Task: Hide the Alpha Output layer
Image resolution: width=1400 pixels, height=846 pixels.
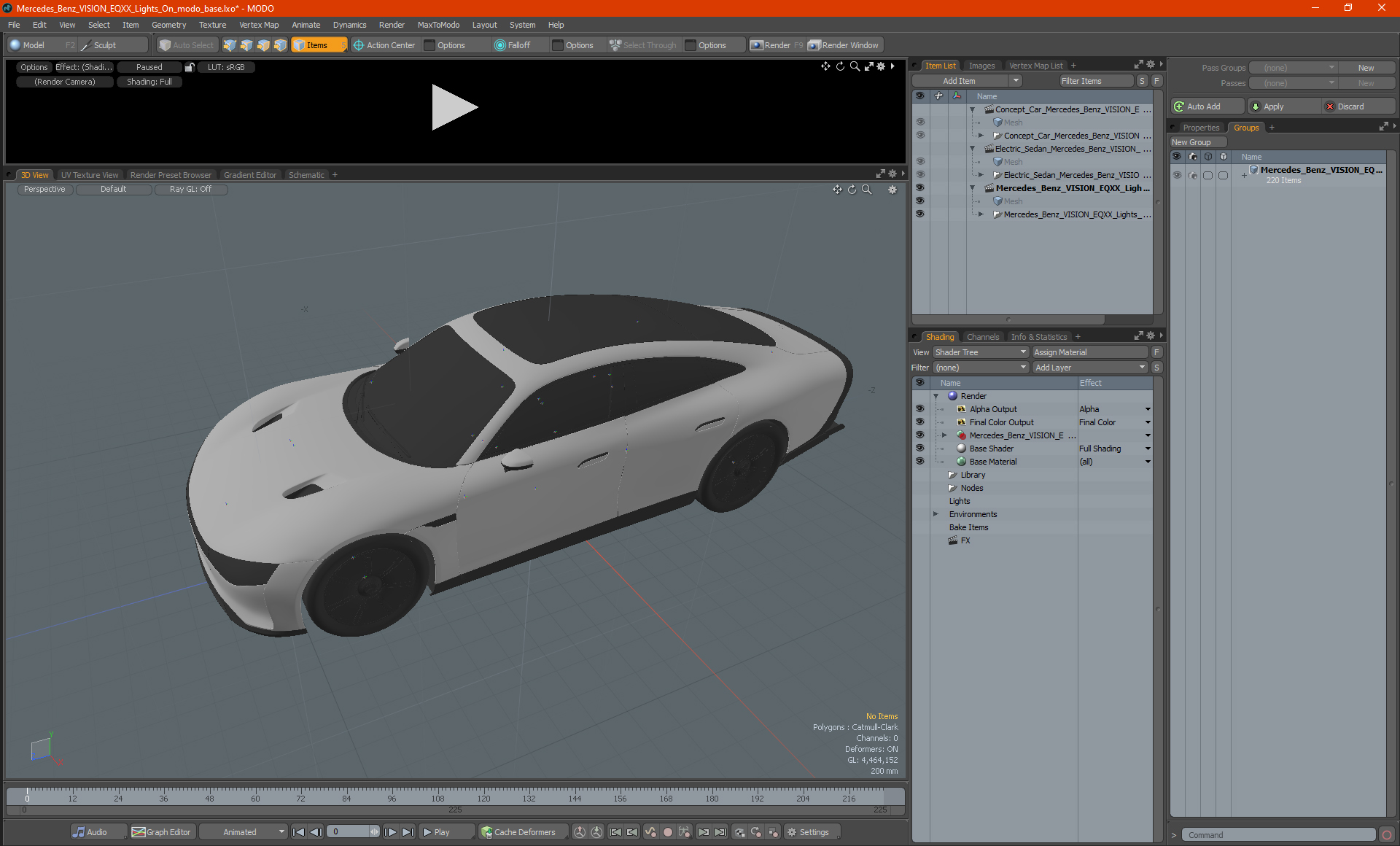Action: [x=919, y=409]
